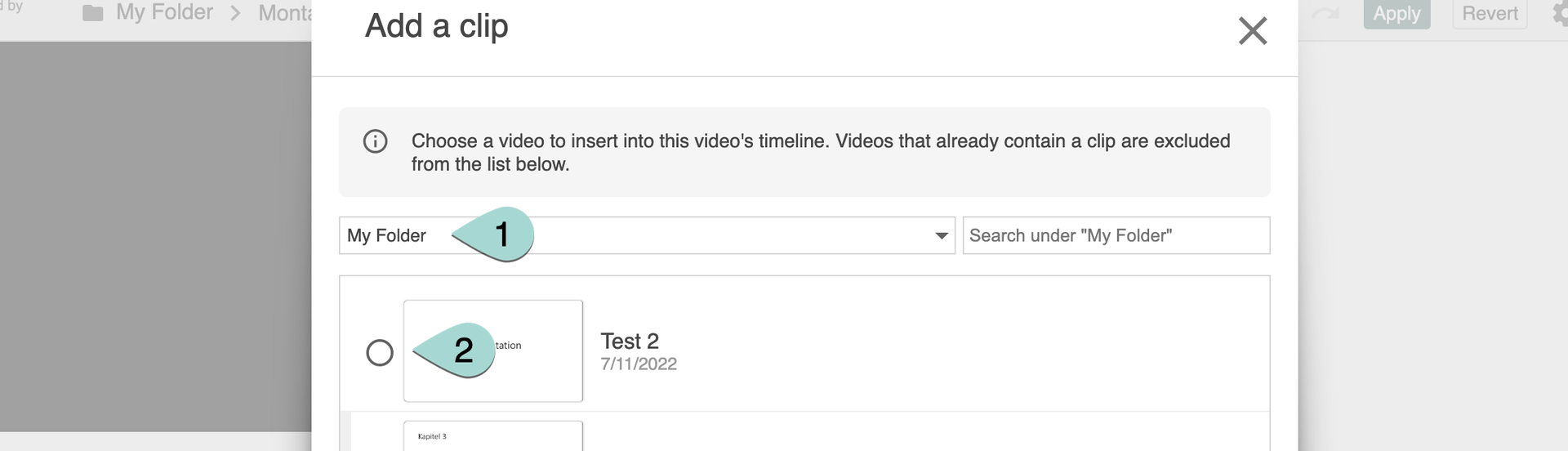Click the breadcrumb chevron after My Folder

235,13
